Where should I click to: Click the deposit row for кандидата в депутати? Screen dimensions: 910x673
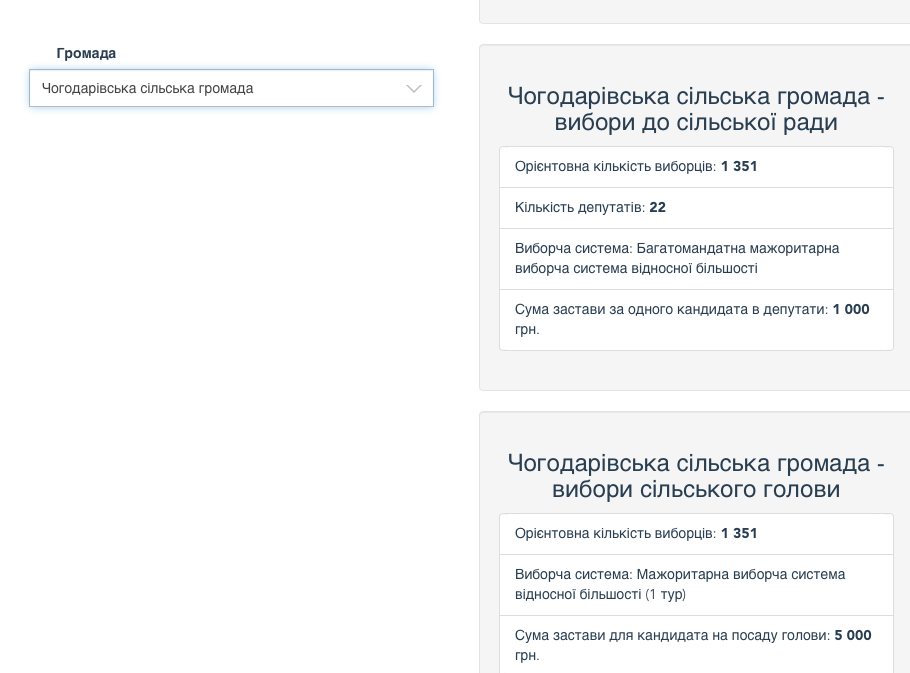[696, 319]
